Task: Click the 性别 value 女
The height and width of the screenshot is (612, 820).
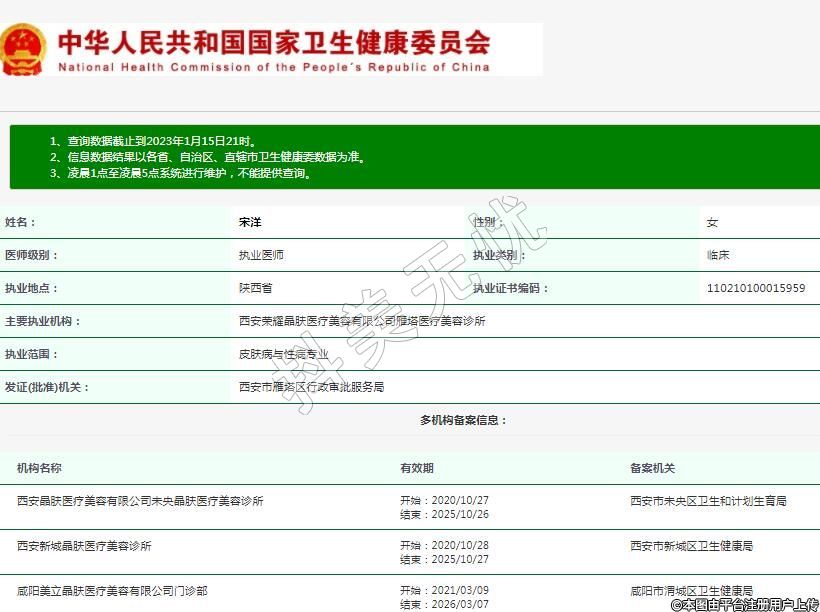Action: pyautogui.click(x=712, y=222)
